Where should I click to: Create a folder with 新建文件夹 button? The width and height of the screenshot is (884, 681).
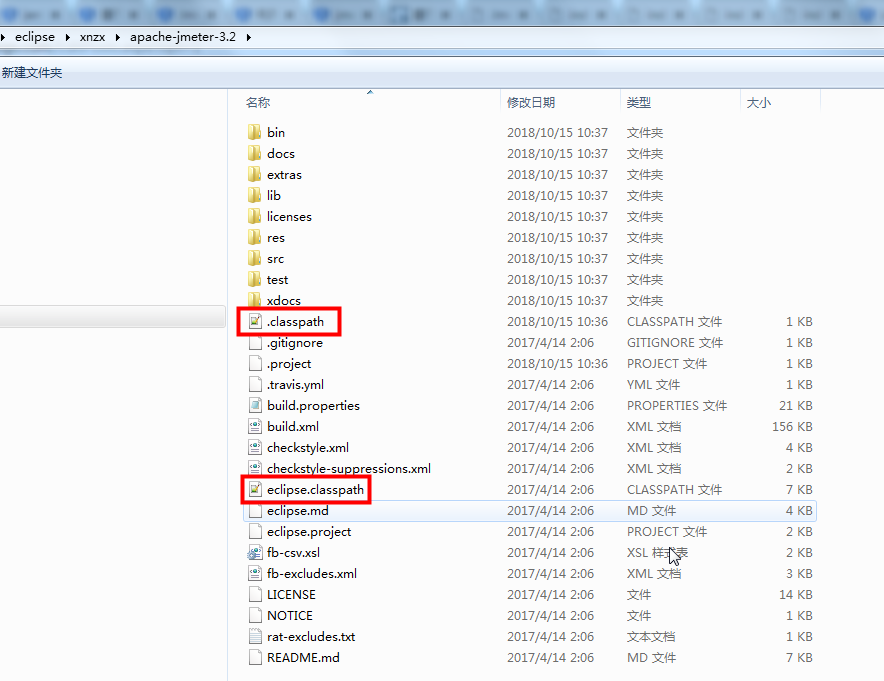pos(32,73)
